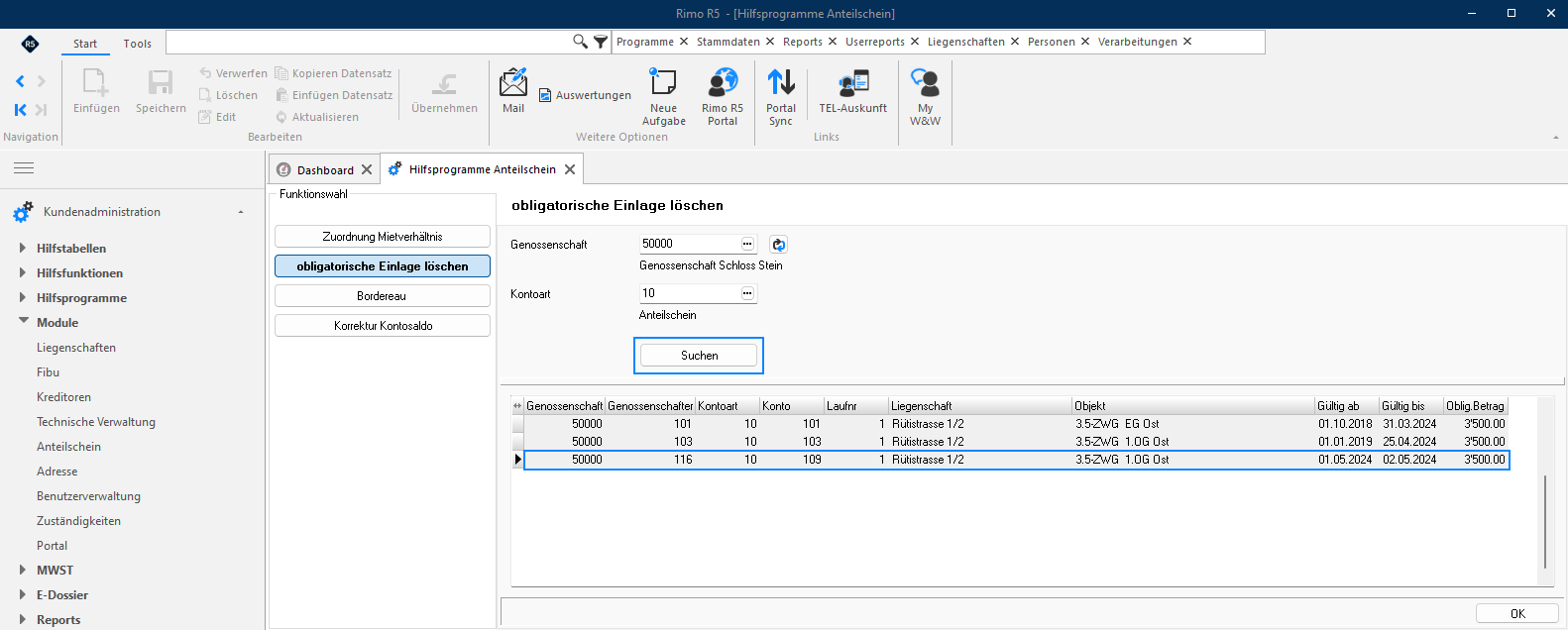This screenshot has height=630, width=1568.
Task: Expand the Hilfsfunktionen tree node
Action: (x=23, y=273)
